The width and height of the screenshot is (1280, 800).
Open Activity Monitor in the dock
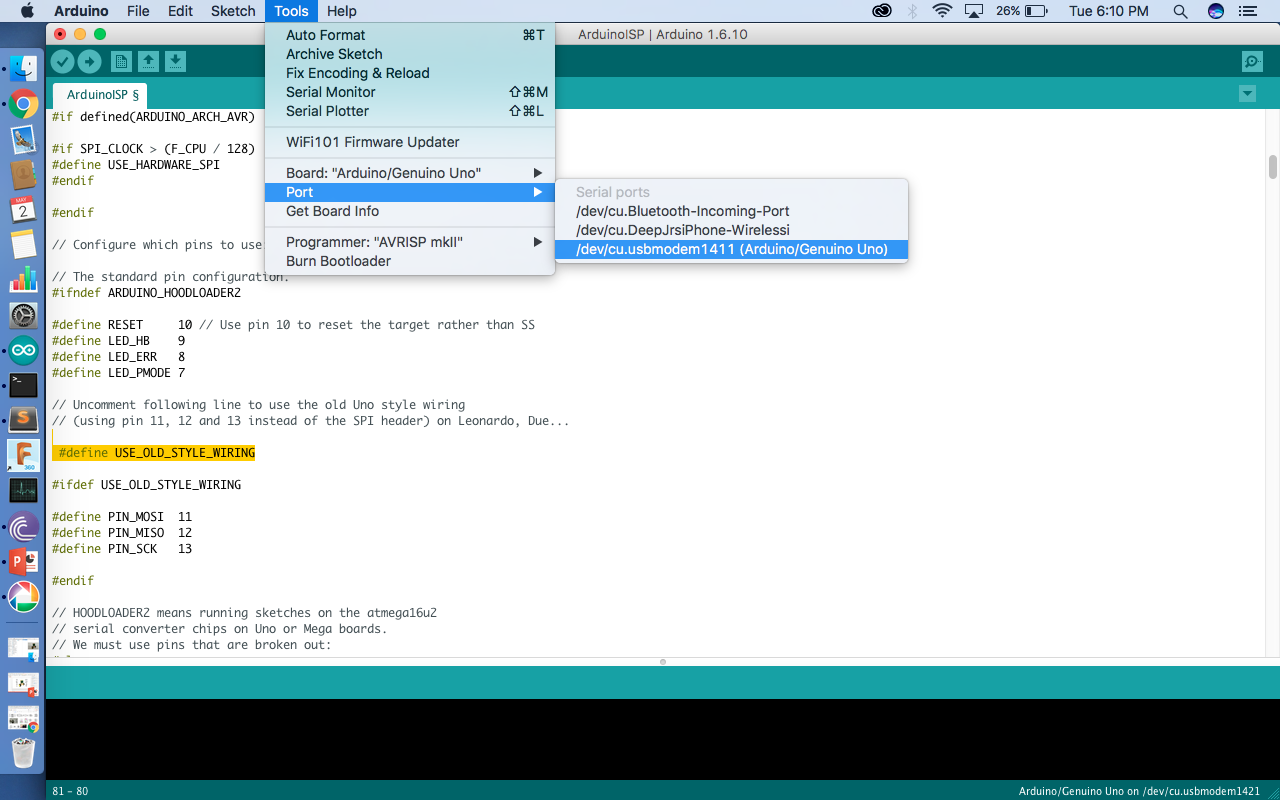click(24, 490)
